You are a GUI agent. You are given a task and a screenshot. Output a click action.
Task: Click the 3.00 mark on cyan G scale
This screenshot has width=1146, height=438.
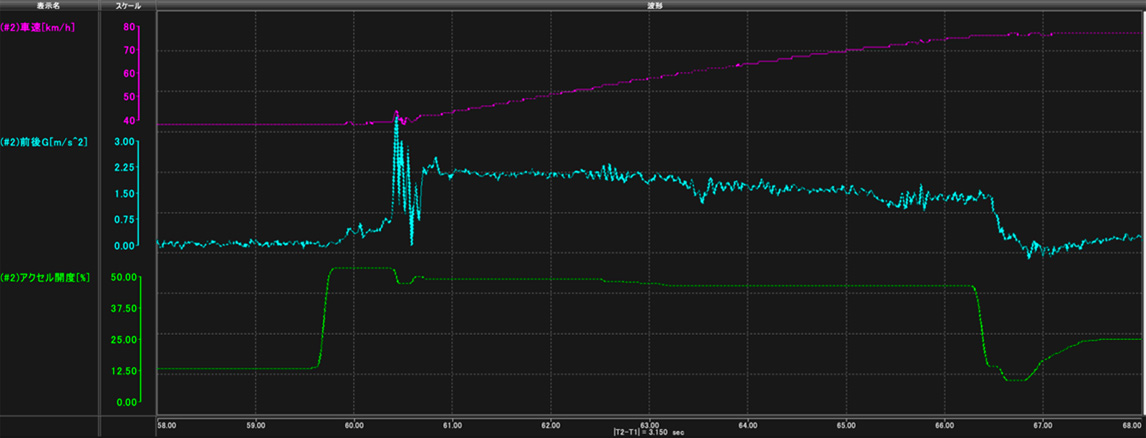[125, 142]
